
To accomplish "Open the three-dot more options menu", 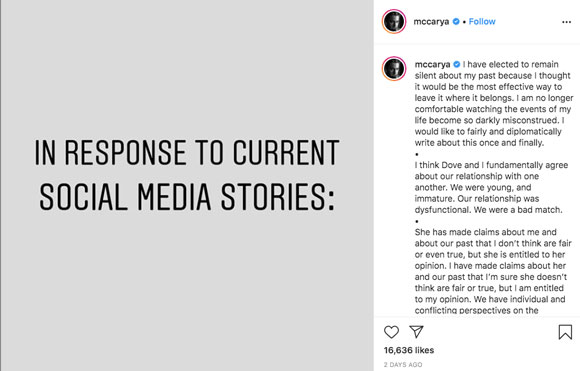I will (566, 22).
